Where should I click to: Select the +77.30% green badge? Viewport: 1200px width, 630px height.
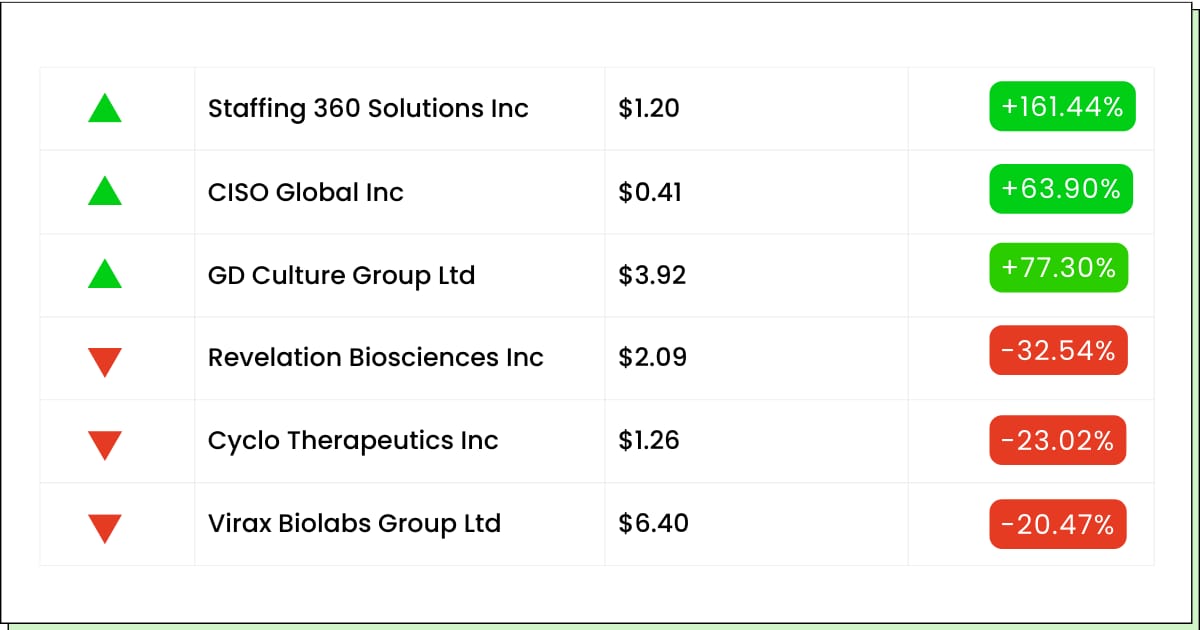pos(1058,267)
